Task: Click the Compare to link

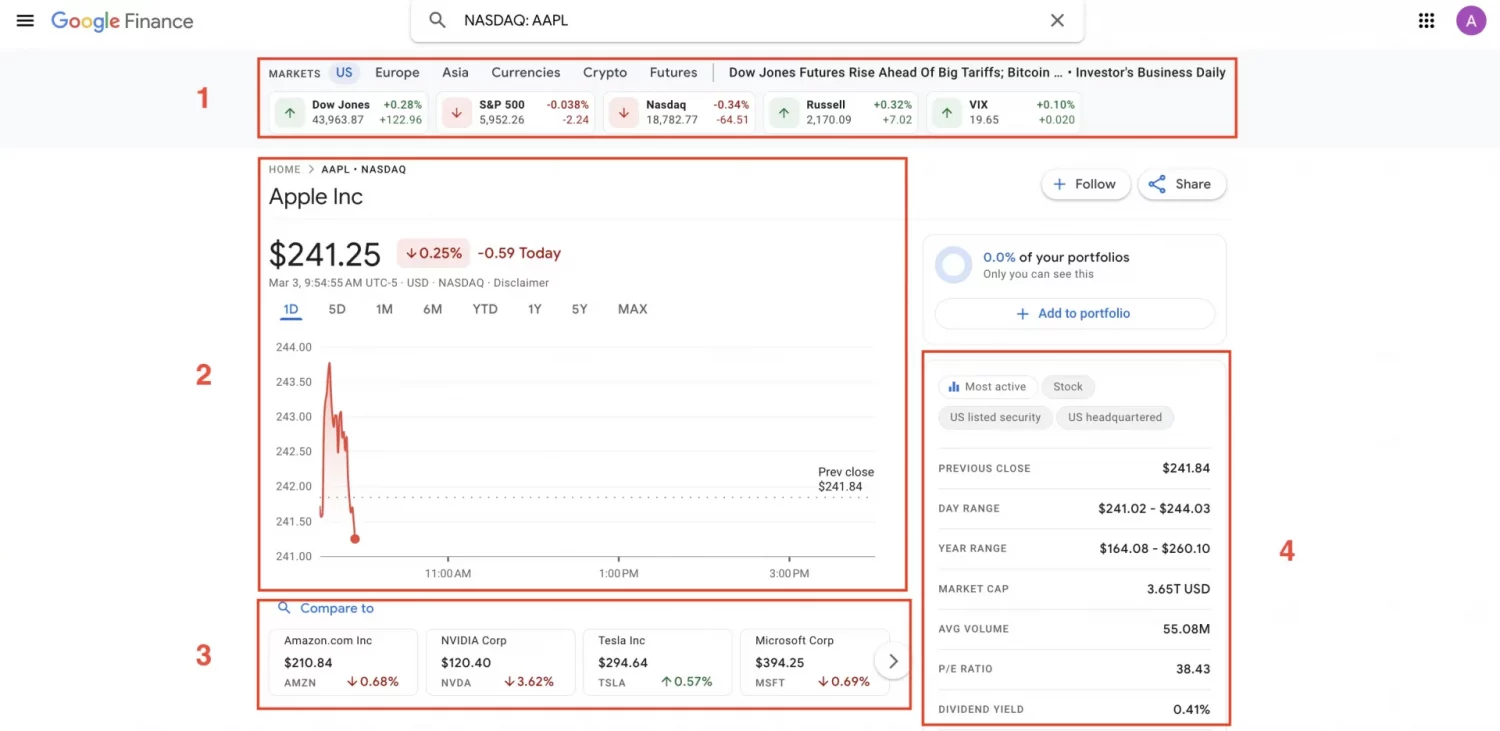Action: click(x=337, y=608)
